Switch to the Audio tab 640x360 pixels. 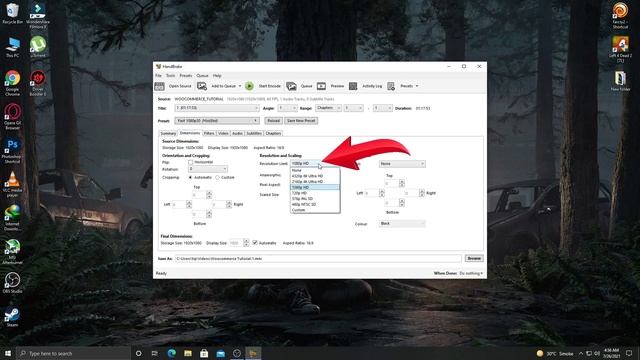pos(237,133)
